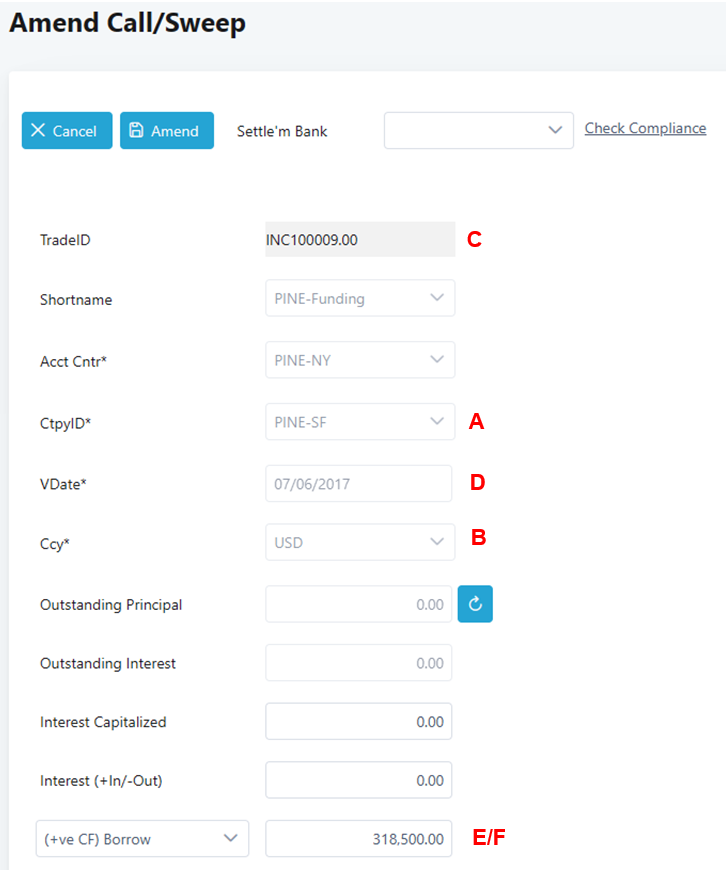Open the Ccy USD currency dropdown
Screen dimensions: 726x870
pos(360,542)
